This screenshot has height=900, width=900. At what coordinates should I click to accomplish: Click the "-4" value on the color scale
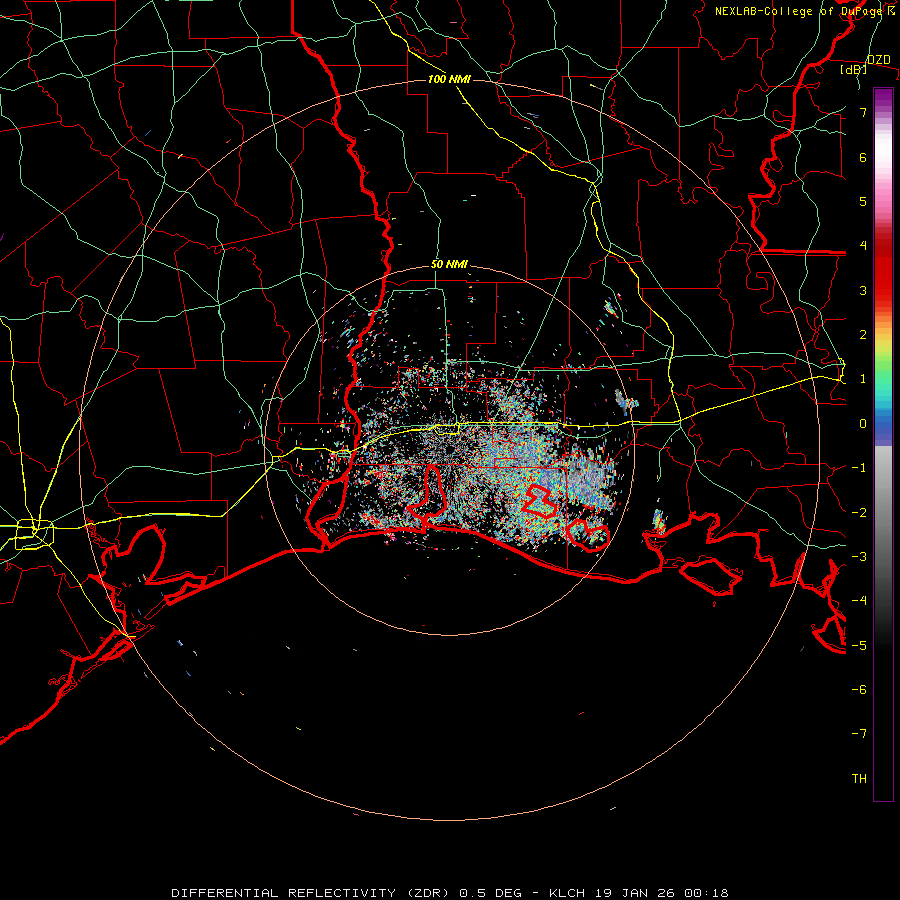pyautogui.click(x=859, y=601)
